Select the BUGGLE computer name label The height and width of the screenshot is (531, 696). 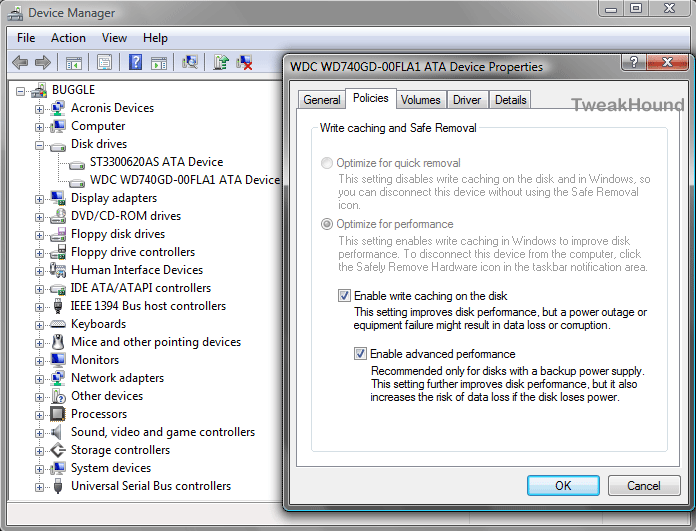pyautogui.click(x=74, y=90)
